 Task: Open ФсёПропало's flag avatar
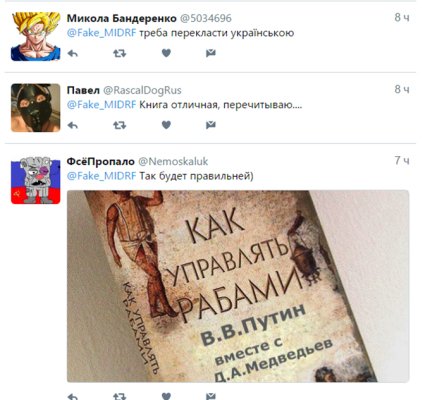(35, 179)
